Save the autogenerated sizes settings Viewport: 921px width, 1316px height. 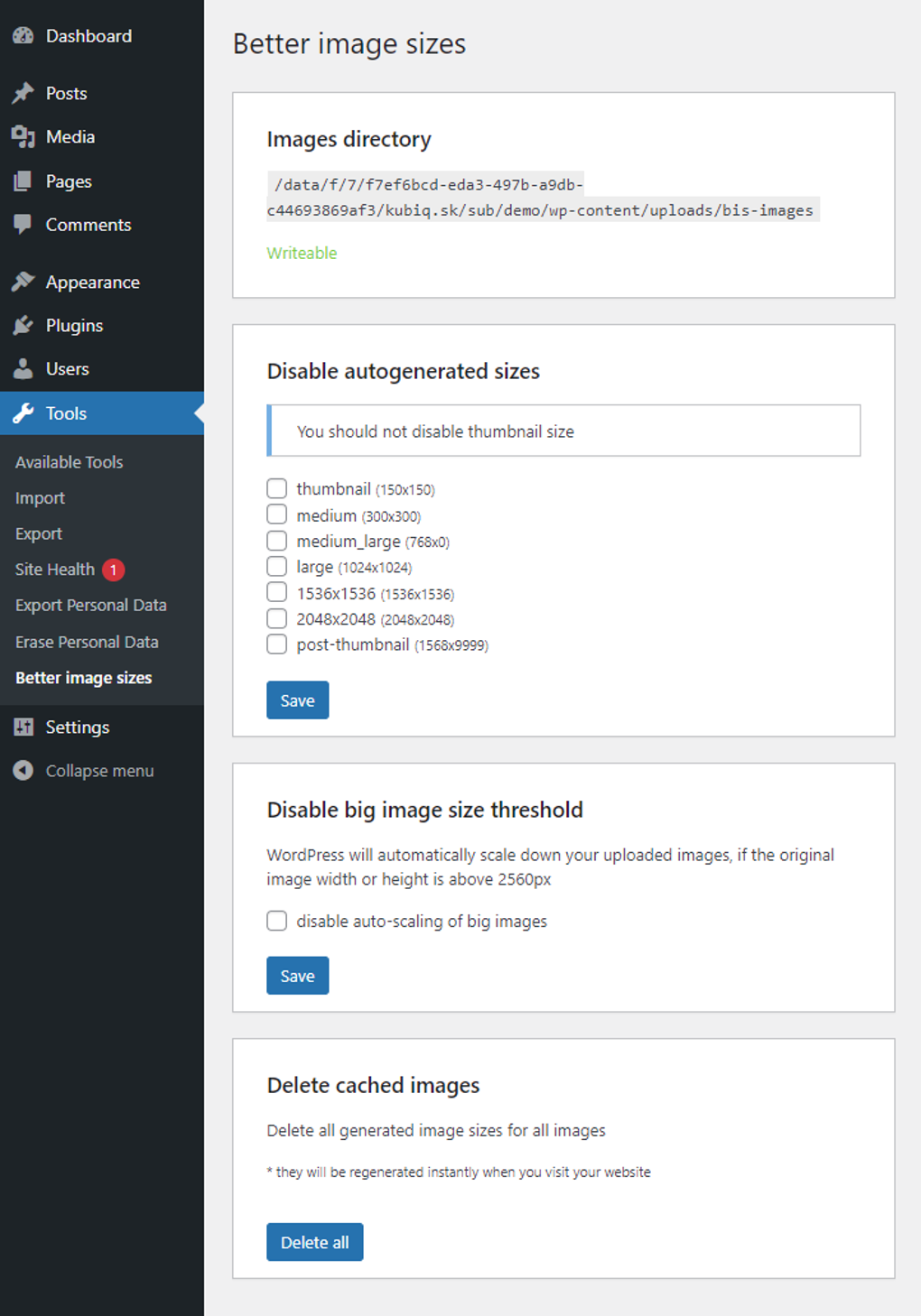pos(297,700)
